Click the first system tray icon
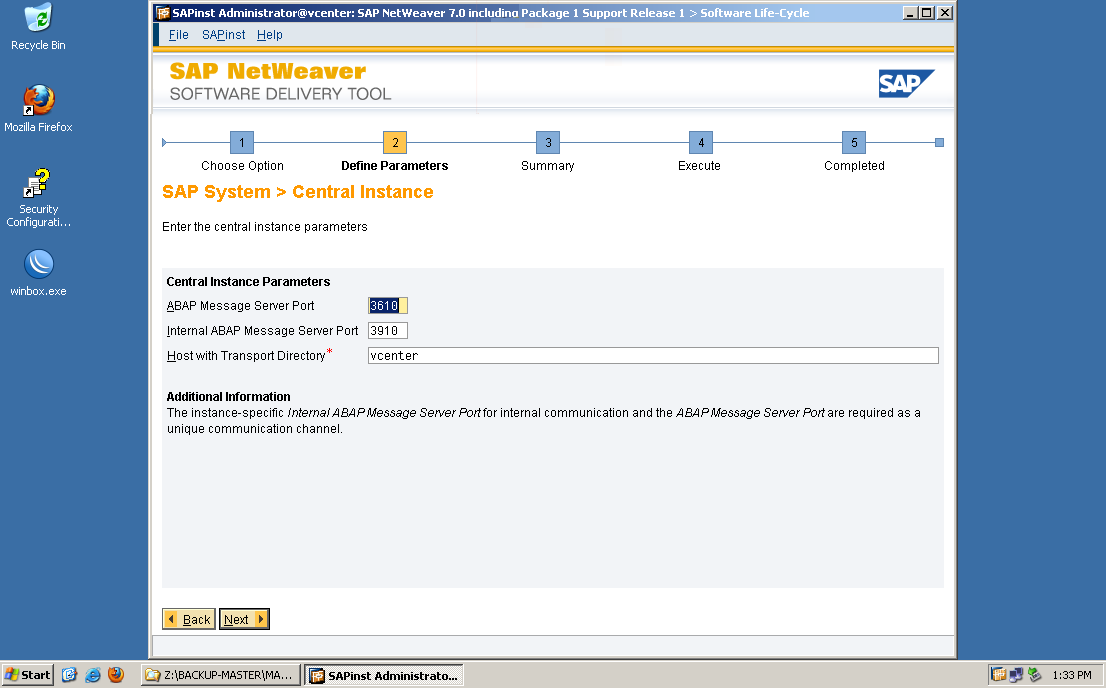The height and width of the screenshot is (688, 1106). click(x=998, y=675)
